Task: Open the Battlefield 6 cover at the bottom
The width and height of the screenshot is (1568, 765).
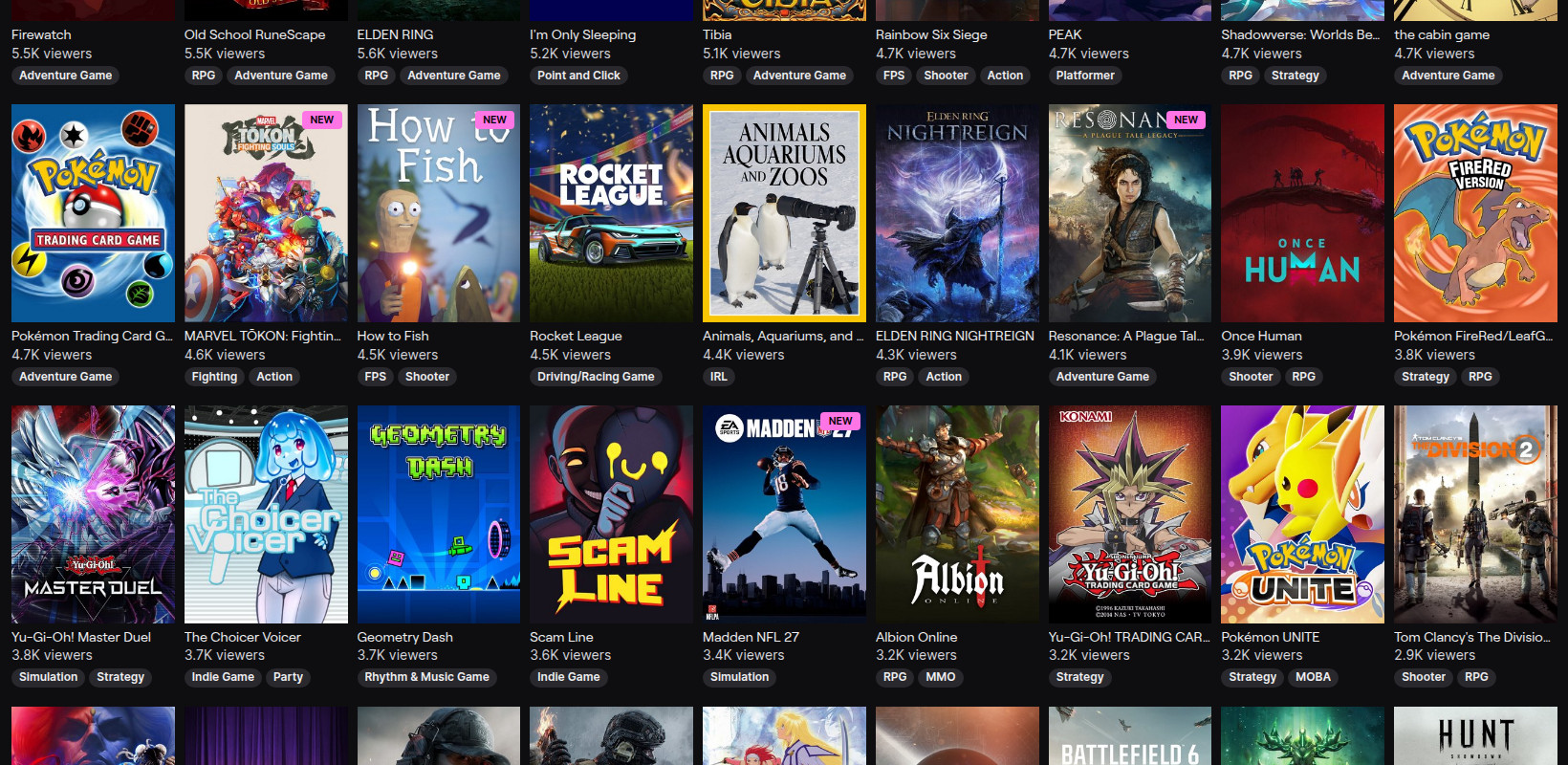Action: (1130, 736)
